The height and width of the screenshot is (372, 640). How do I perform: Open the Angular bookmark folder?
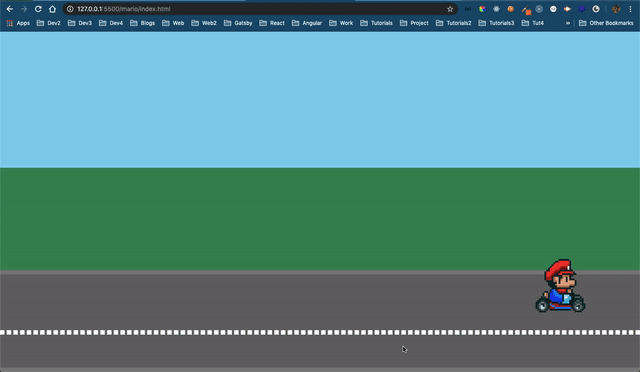click(x=307, y=23)
